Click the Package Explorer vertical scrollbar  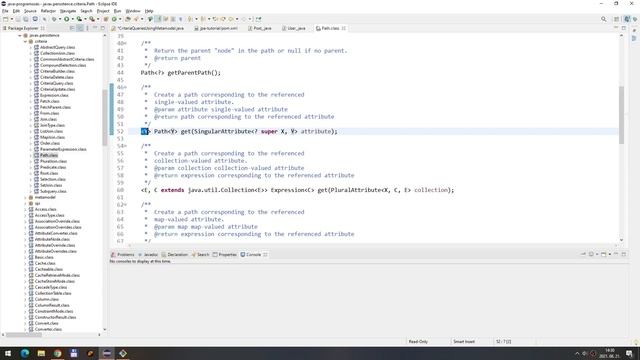pos(104,118)
